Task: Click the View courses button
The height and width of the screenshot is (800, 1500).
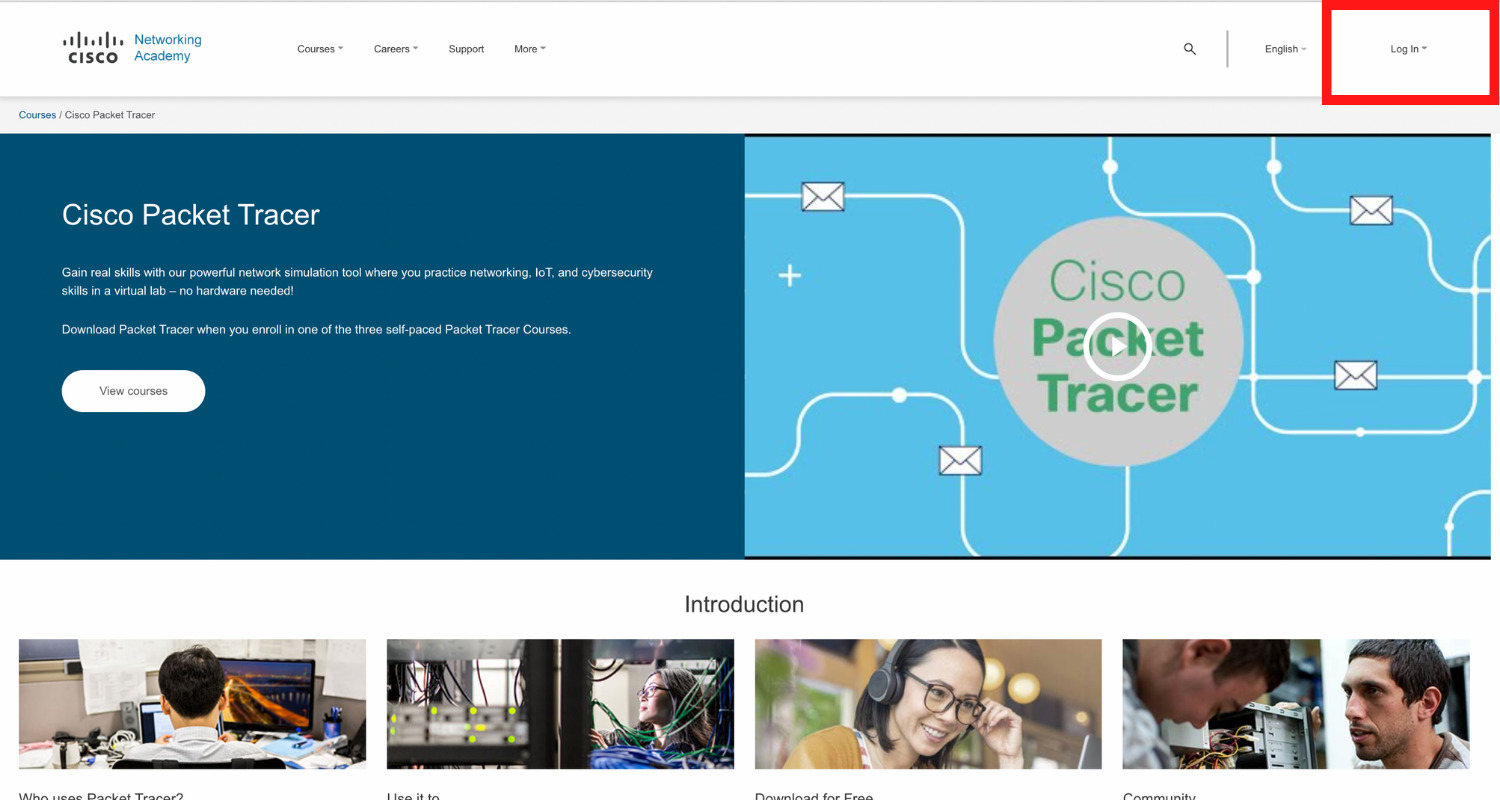Action: tap(133, 391)
